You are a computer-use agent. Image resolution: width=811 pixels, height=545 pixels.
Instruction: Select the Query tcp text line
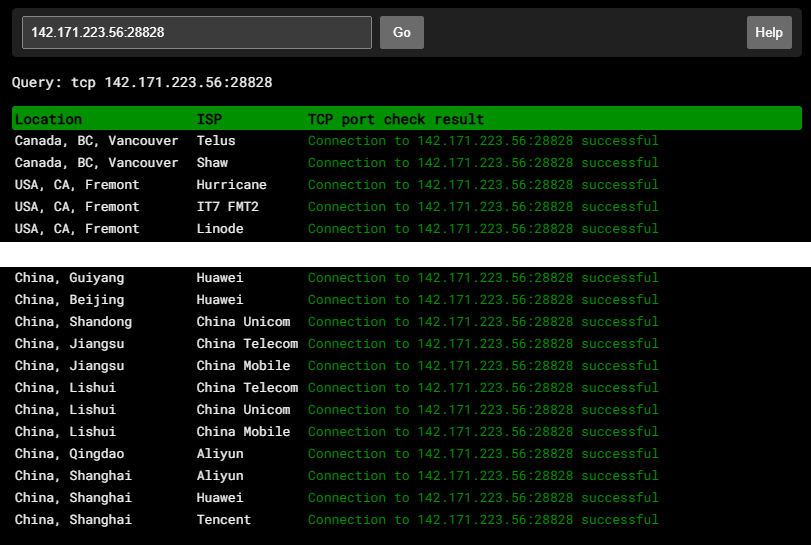point(142,82)
